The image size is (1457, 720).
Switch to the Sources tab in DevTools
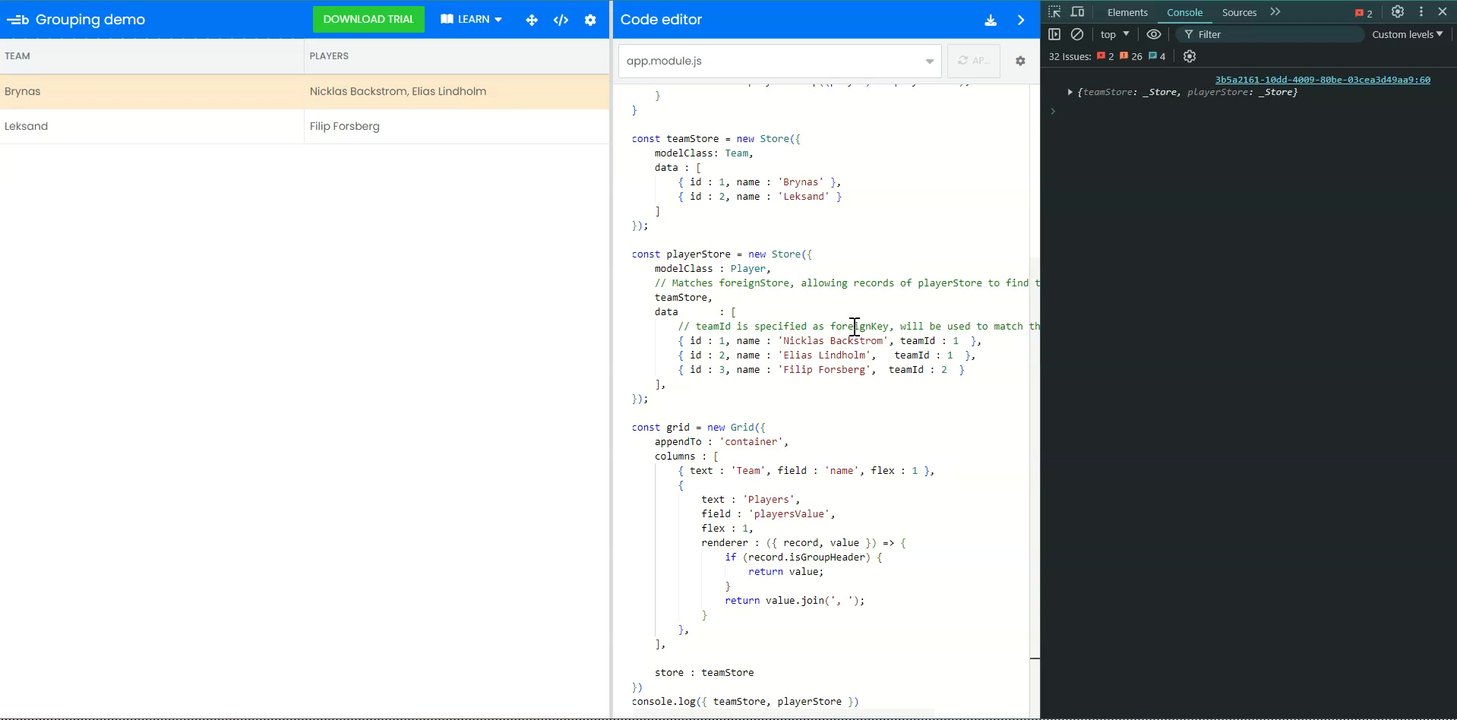[x=1239, y=12]
